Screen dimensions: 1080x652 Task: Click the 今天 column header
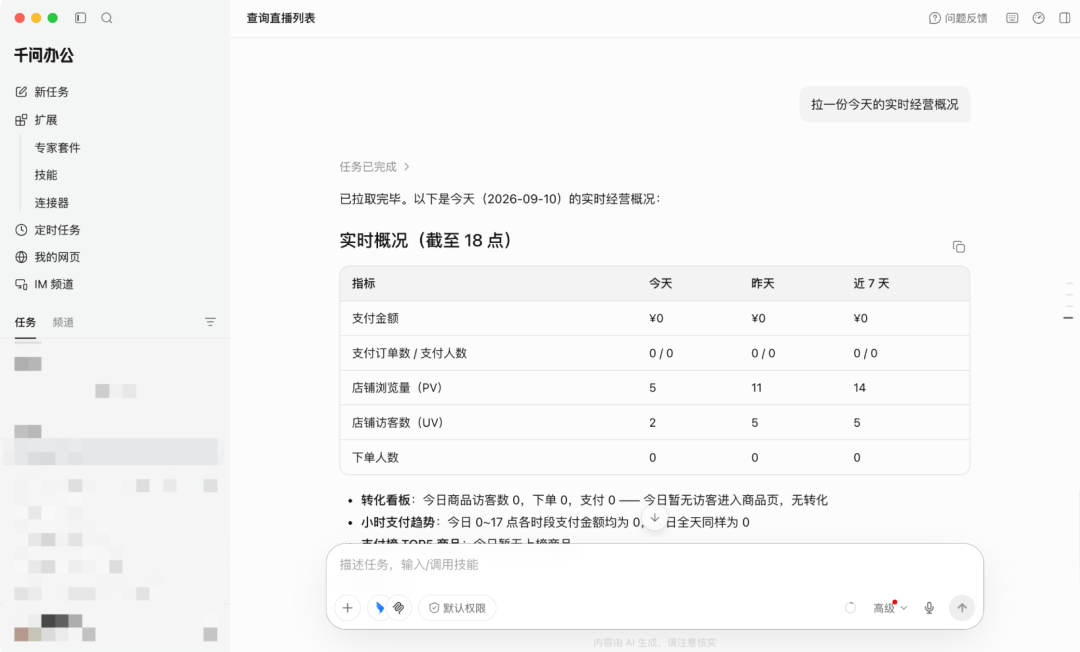point(661,284)
